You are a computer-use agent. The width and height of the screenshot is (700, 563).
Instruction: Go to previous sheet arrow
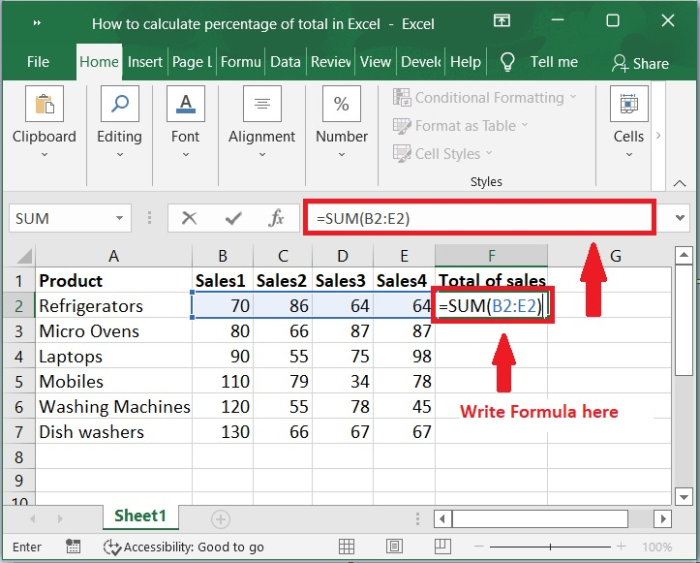[x=33, y=519]
